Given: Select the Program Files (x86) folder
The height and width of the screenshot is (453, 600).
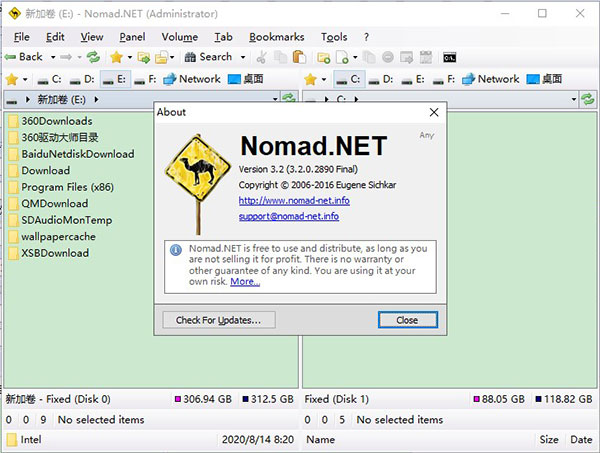Looking at the screenshot, I should tap(61, 187).
